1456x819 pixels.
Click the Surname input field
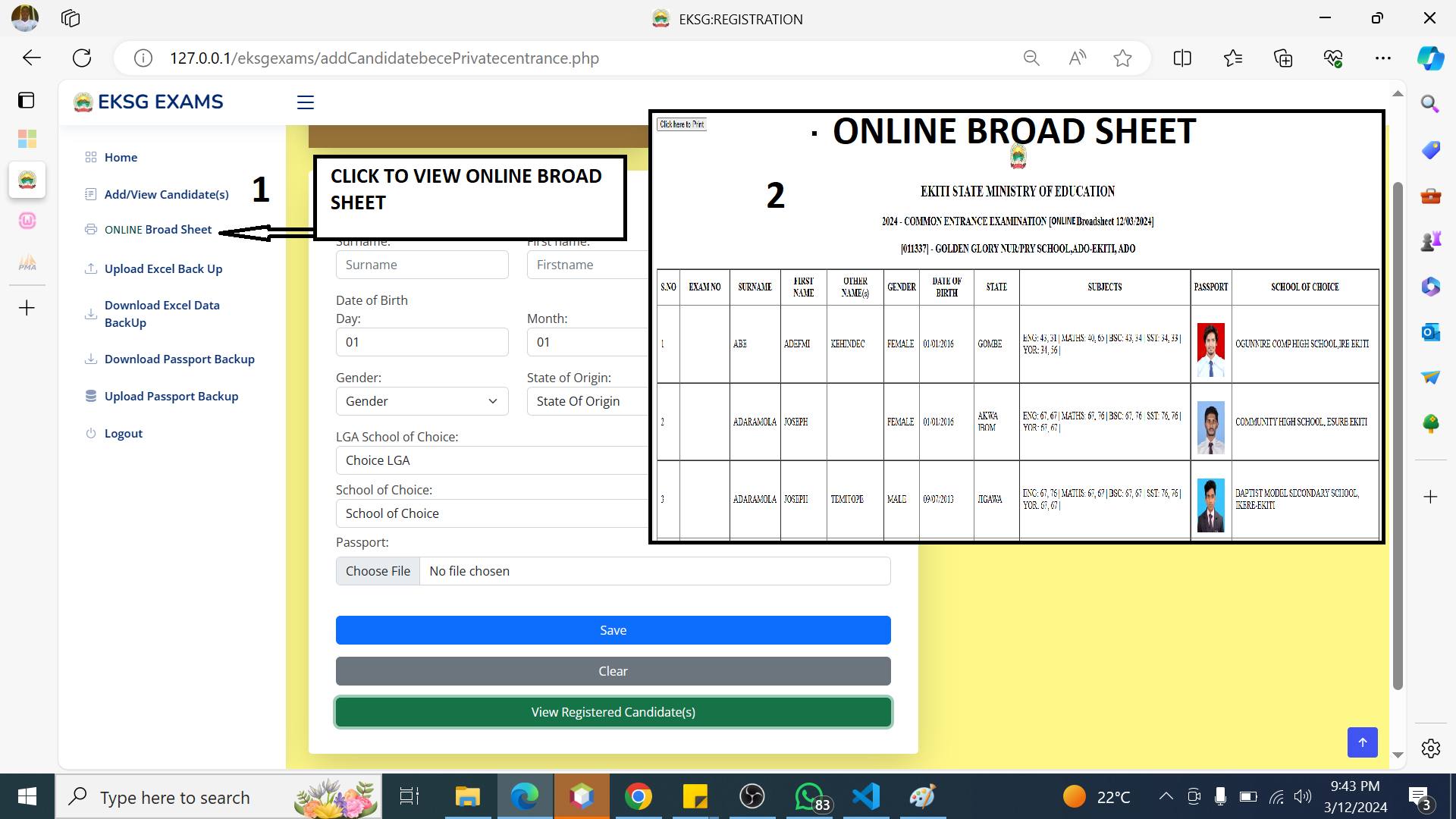tap(422, 265)
